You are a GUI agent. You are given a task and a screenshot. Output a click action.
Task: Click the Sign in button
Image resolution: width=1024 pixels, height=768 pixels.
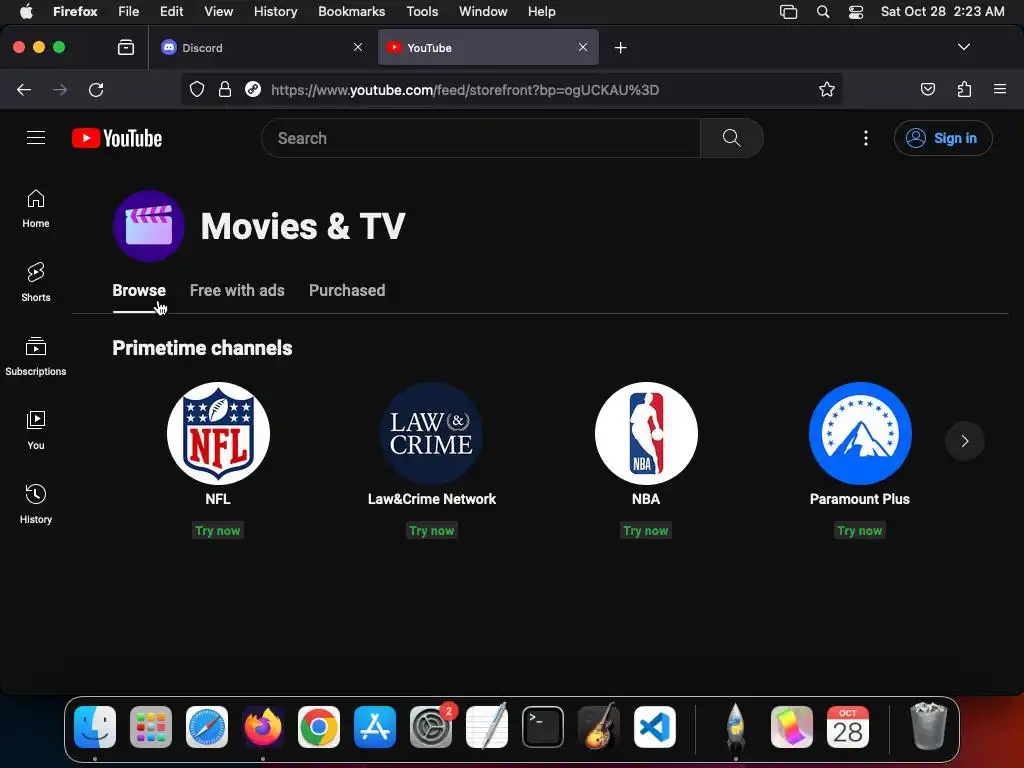coord(943,138)
